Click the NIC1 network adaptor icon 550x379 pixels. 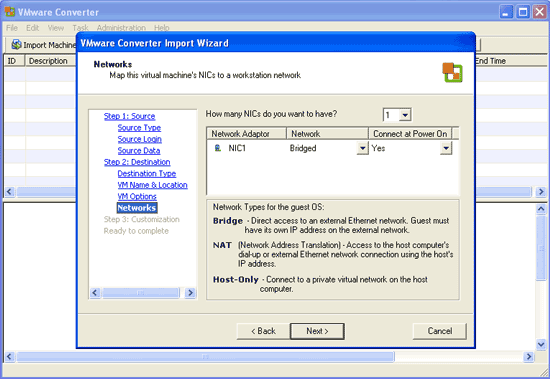pos(218,148)
